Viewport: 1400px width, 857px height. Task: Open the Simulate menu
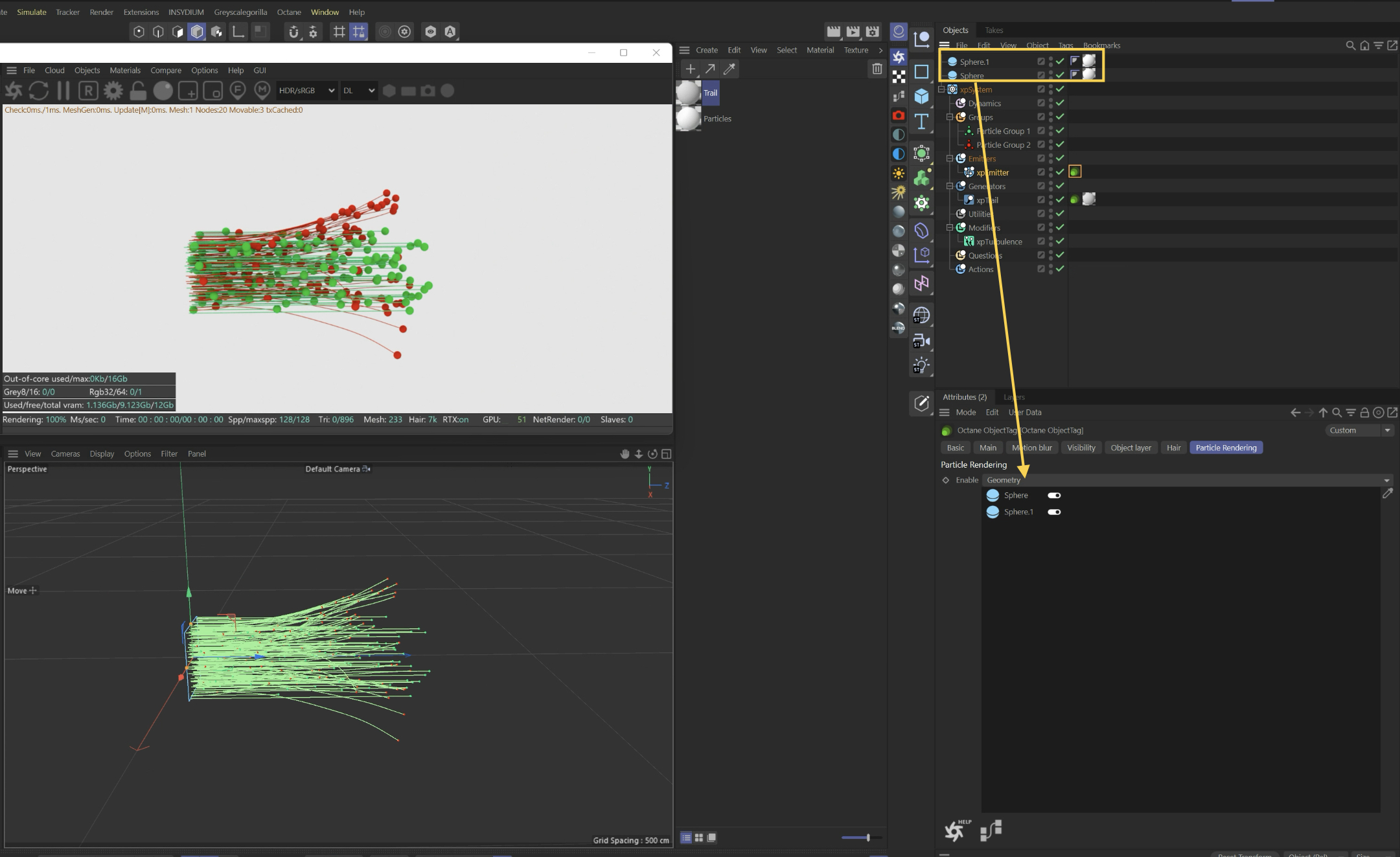[31, 12]
